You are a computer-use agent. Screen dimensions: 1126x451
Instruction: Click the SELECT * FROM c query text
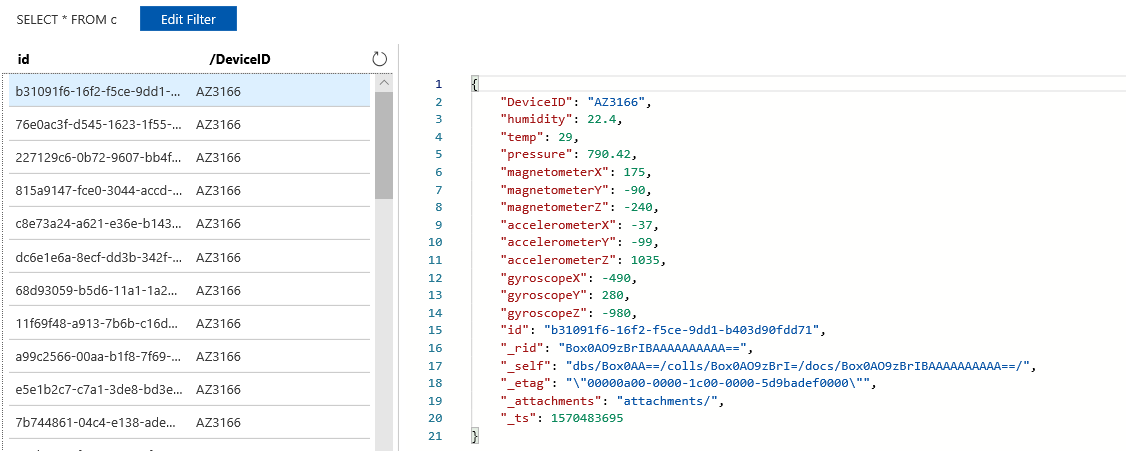(66, 20)
